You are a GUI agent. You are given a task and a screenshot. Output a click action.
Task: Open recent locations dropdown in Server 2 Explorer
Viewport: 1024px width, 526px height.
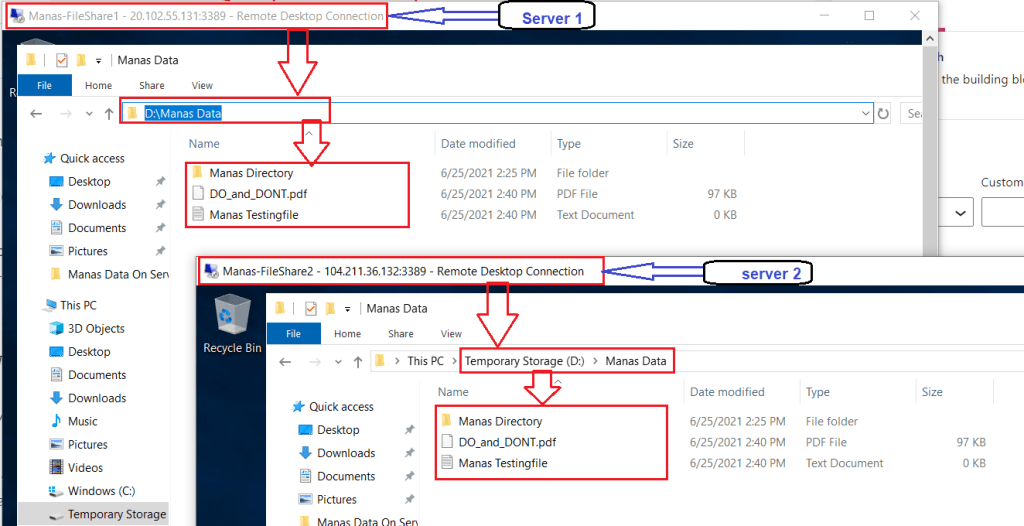click(x=338, y=361)
